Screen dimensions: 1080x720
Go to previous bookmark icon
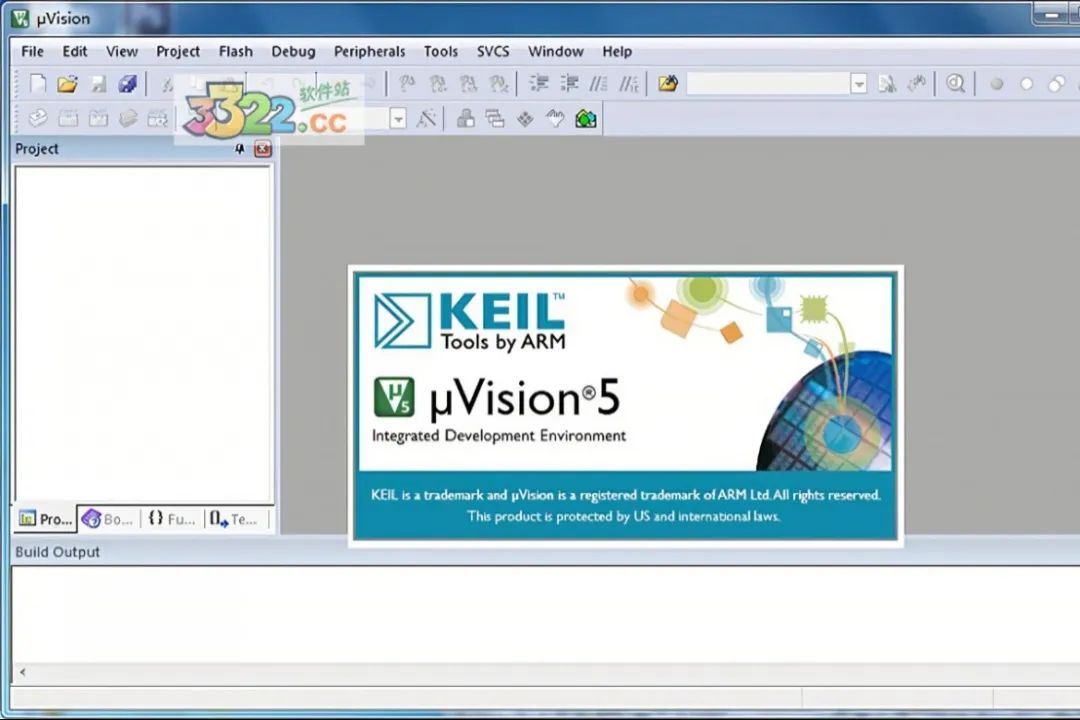coord(437,84)
